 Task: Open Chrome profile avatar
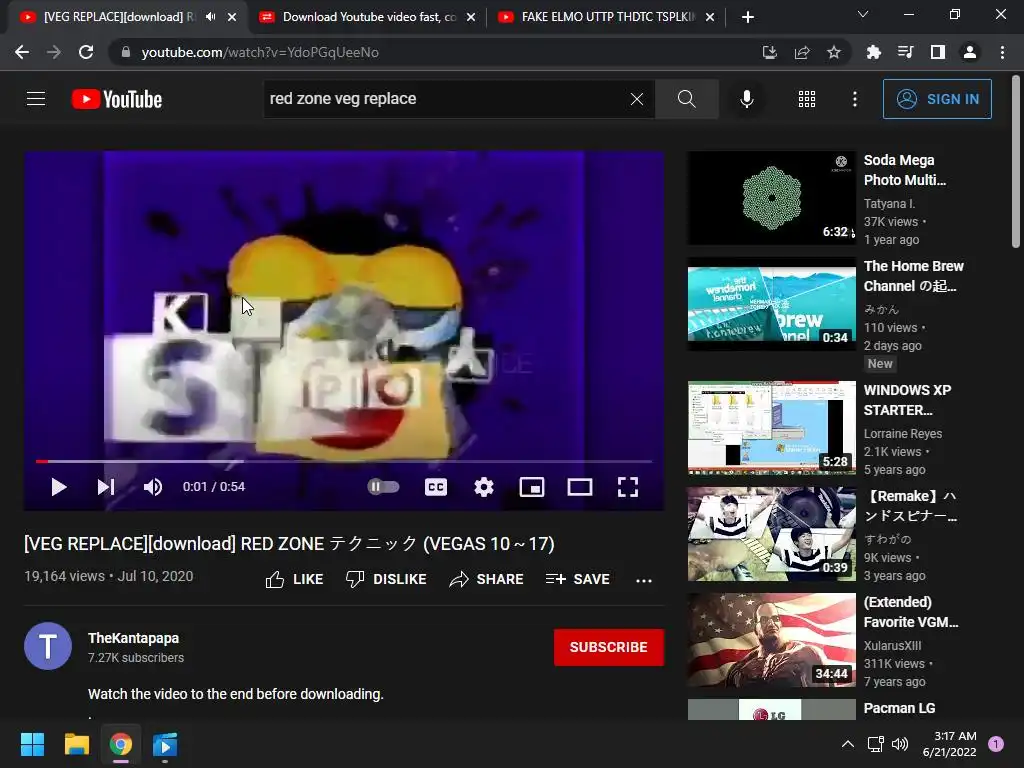[x=970, y=52]
